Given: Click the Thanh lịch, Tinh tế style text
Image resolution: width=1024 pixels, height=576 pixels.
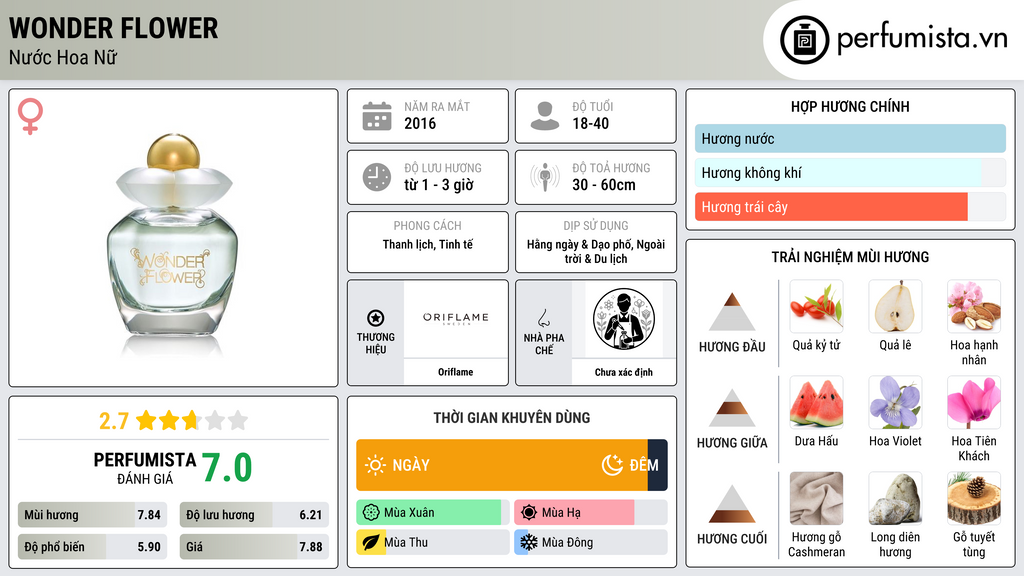Looking at the screenshot, I should point(428,244).
